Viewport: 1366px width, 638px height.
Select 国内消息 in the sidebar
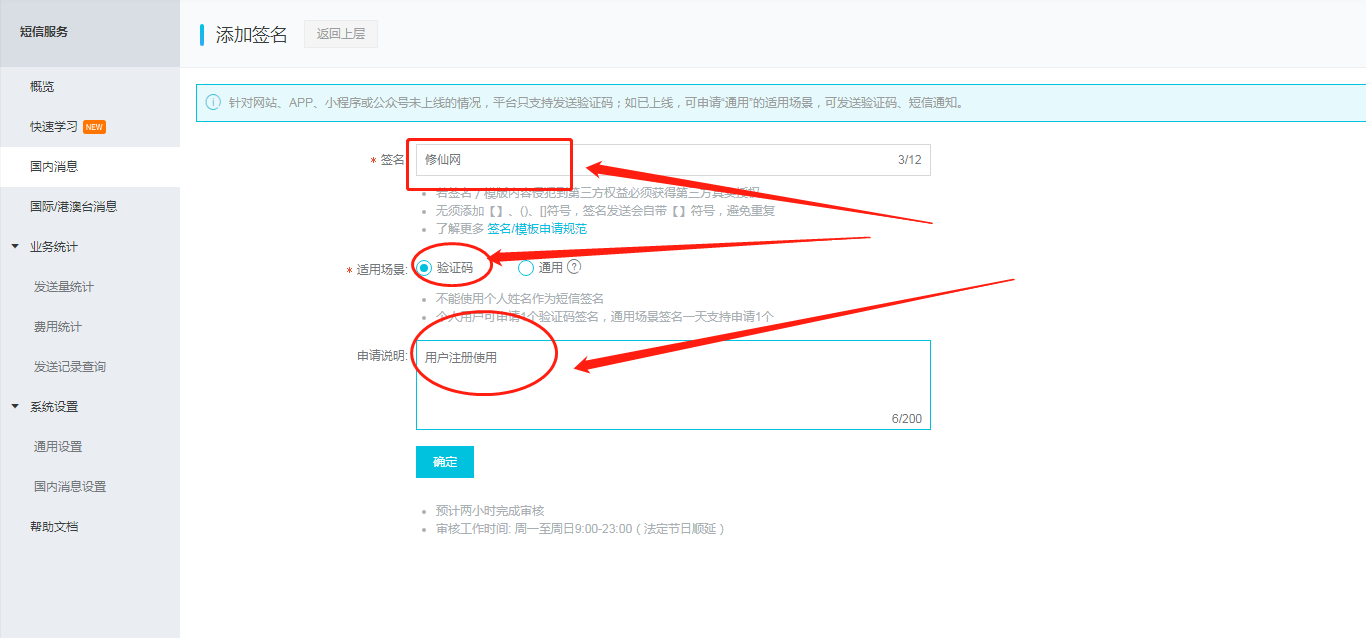[x=54, y=167]
